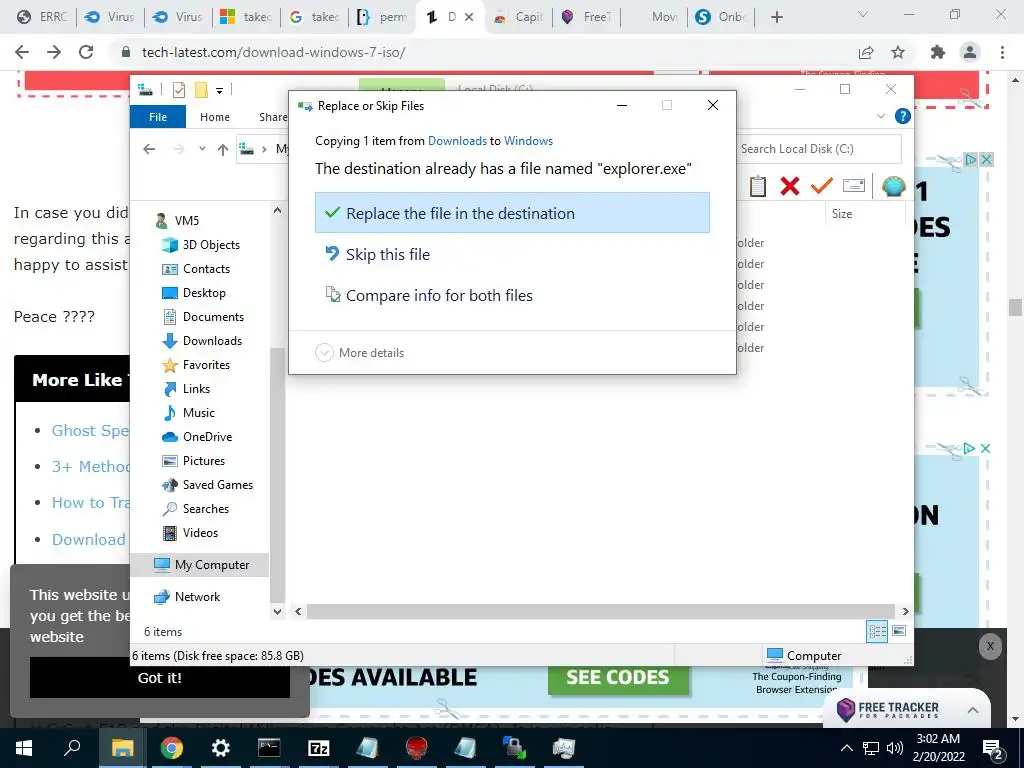Click the globe shell toolbar icon
Image resolution: width=1024 pixels, height=768 pixels.
(x=893, y=186)
